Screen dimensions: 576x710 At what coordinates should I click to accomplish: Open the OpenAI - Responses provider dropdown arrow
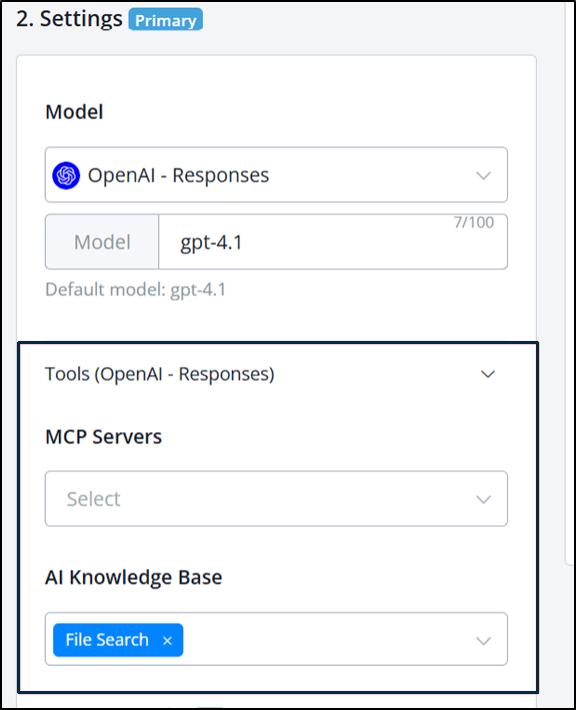(484, 176)
